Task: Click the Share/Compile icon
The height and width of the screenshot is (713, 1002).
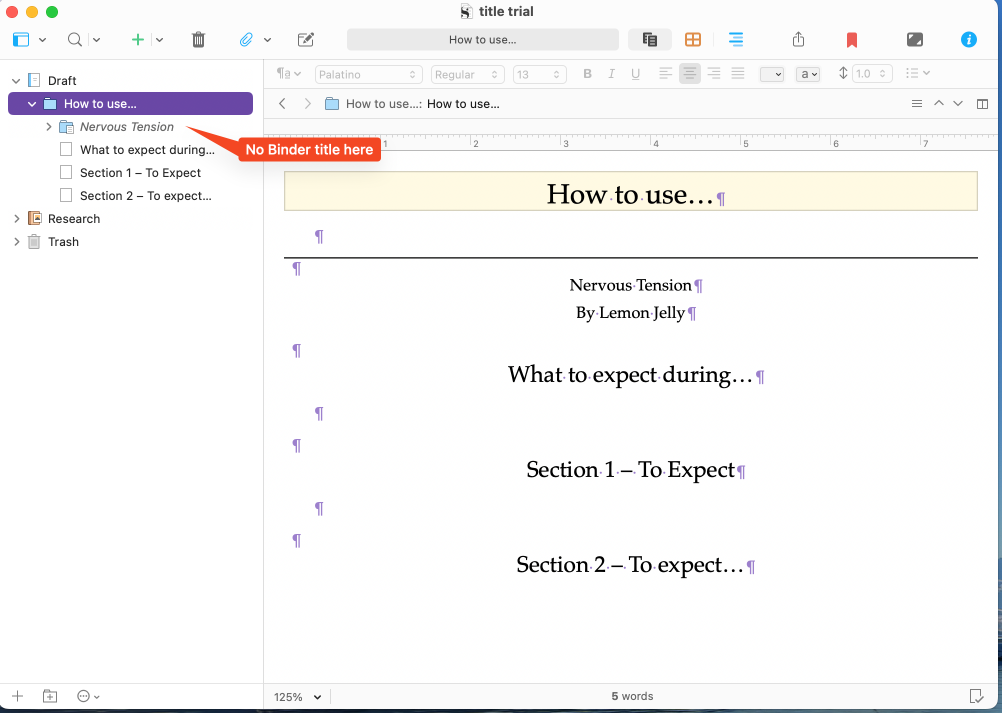Action: (x=798, y=40)
